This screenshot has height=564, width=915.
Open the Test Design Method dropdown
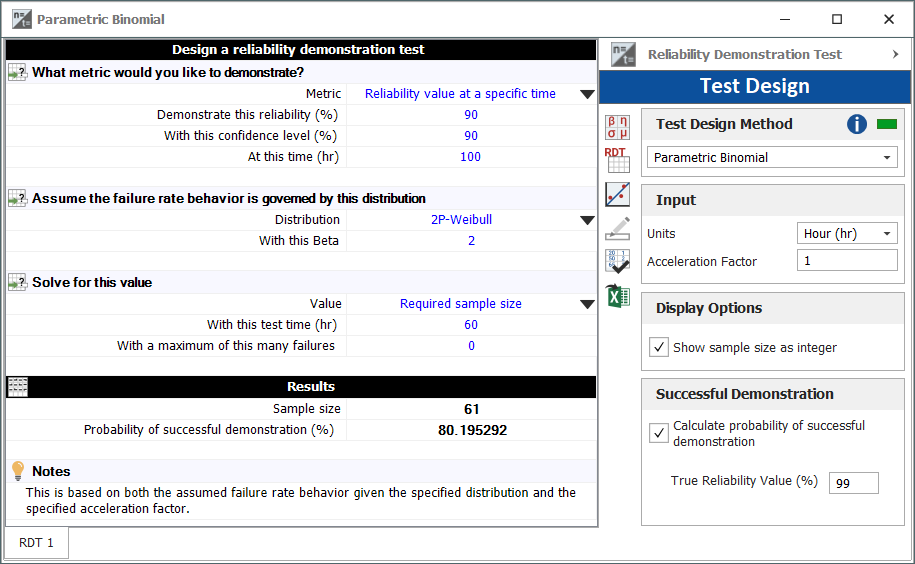coord(771,157)
